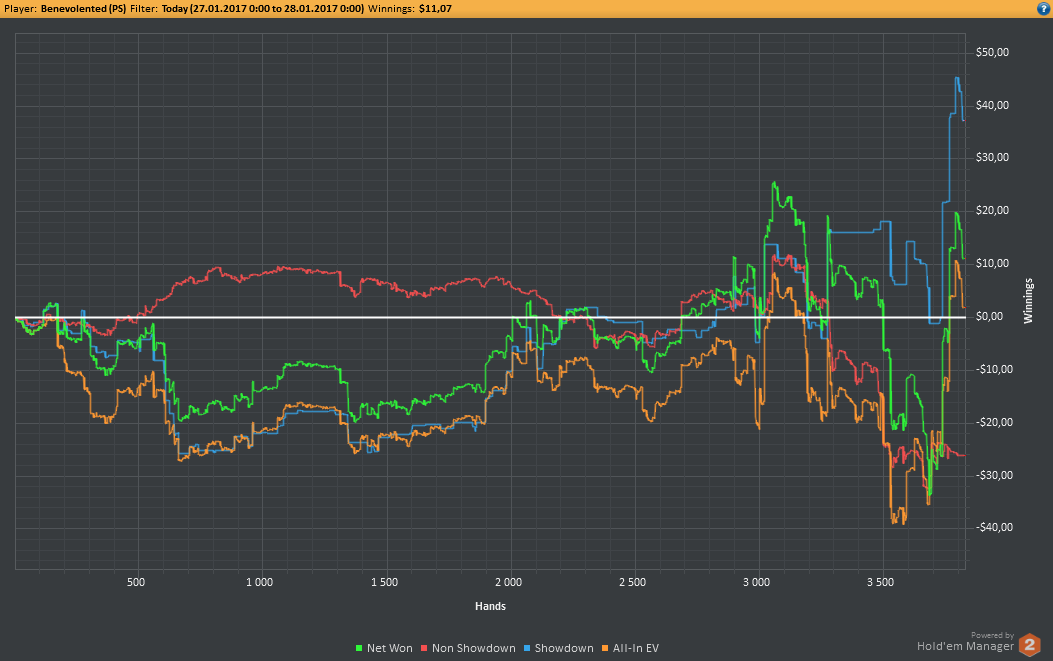Click the 2 000 tick label on hands axis

508,582
